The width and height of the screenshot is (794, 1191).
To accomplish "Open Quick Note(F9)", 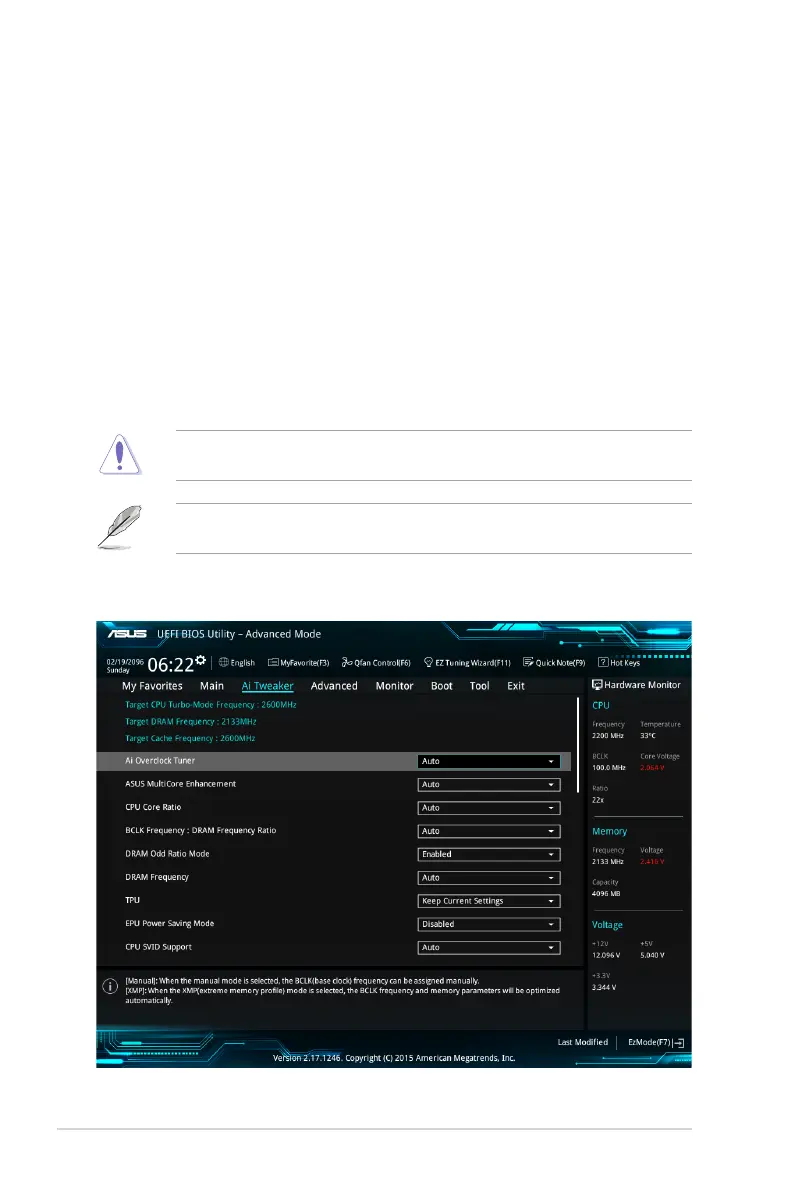I will (554, 663).
